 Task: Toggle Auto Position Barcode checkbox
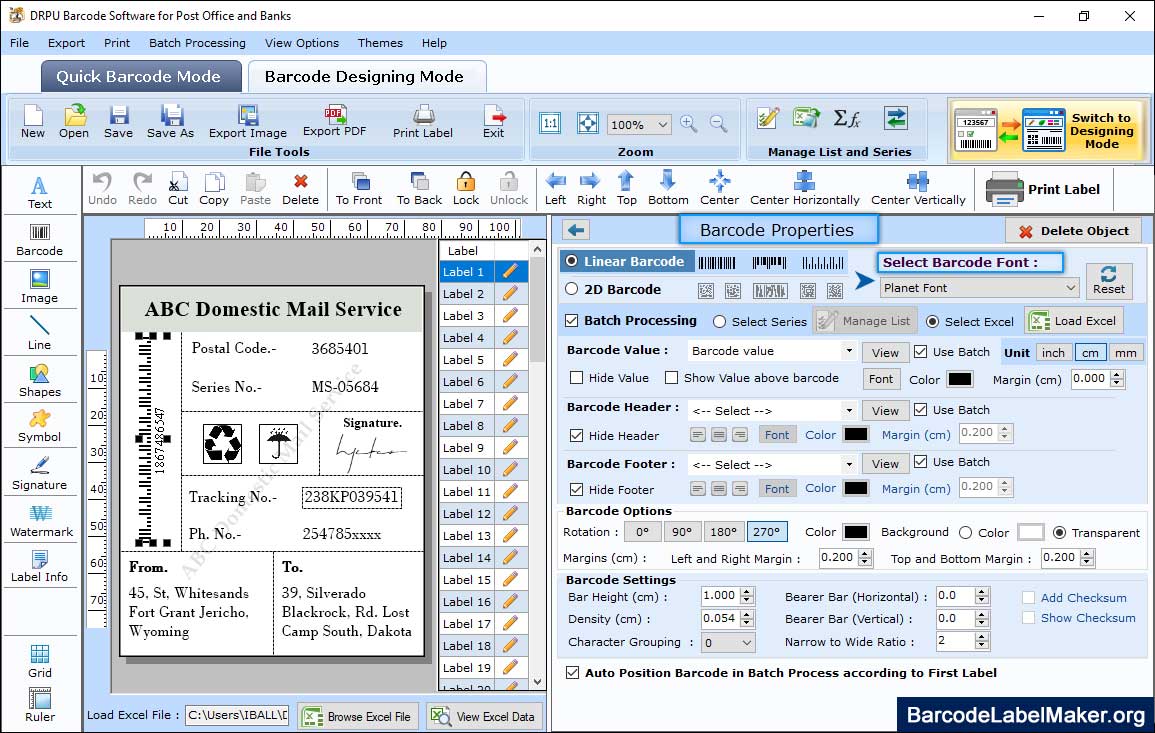[x=572, y=673]
